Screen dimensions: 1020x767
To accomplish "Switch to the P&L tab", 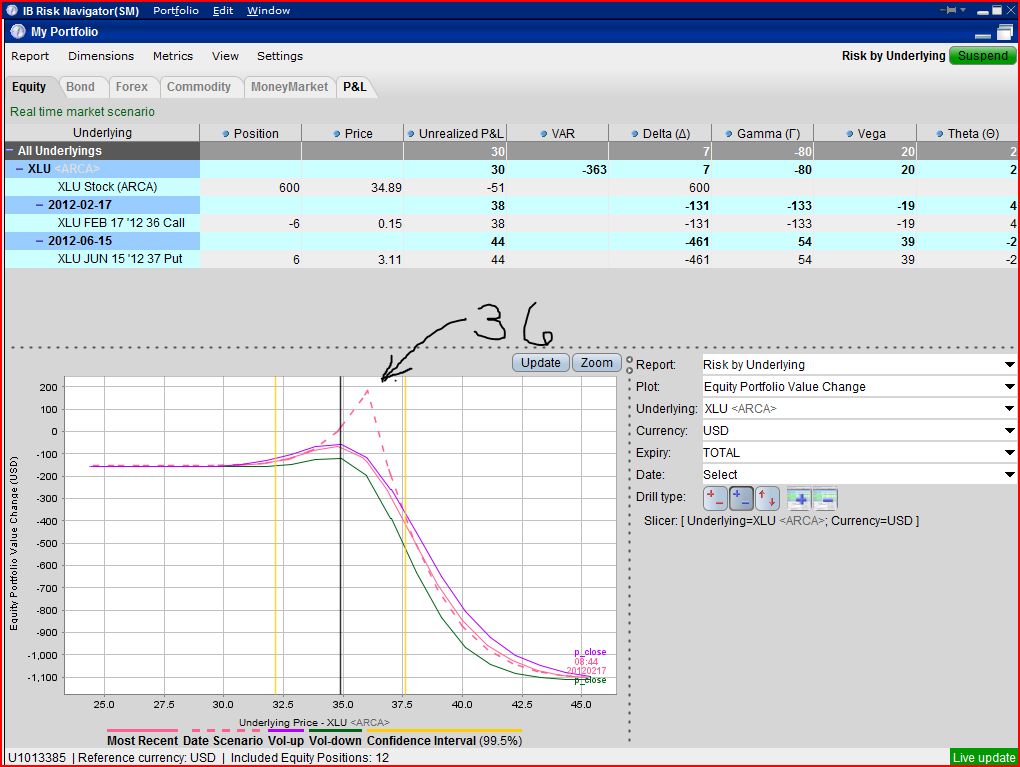I will [x=355, y=87].
